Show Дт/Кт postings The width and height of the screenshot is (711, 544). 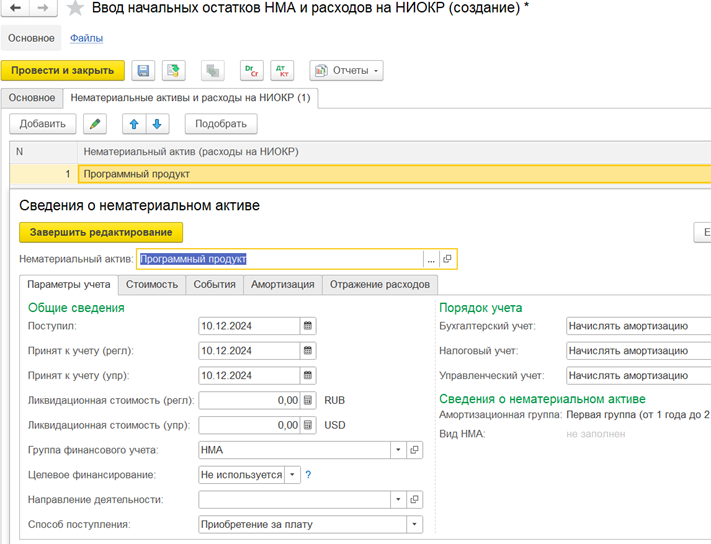pos(282,71)
